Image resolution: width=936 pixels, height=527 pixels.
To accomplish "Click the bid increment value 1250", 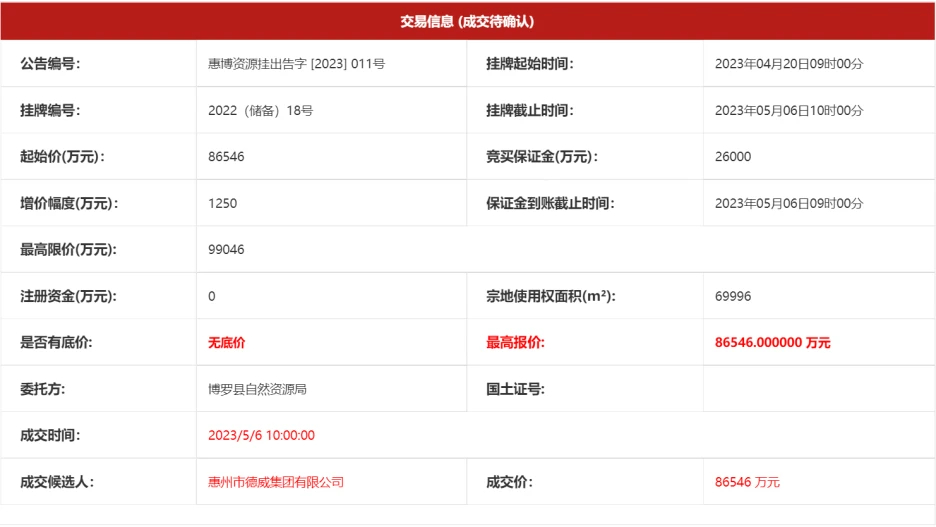I will pos(222,203).
